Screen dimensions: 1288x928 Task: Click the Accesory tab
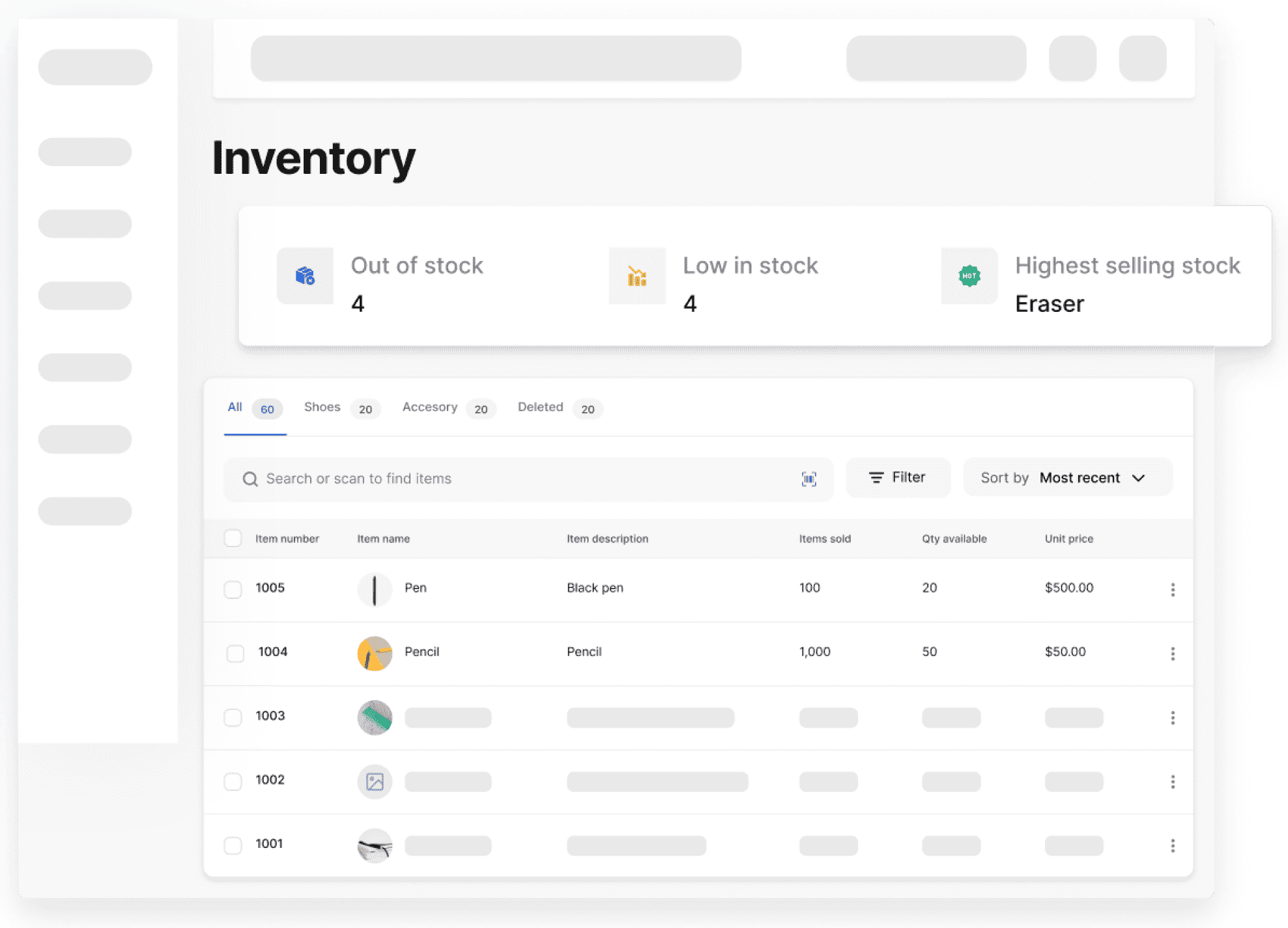[430, 407]
